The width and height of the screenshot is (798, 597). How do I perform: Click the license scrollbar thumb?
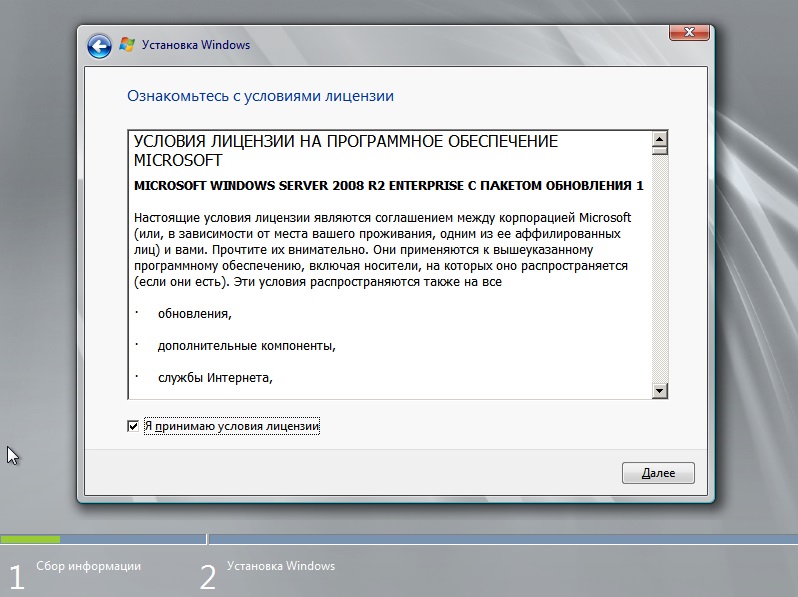660,151
